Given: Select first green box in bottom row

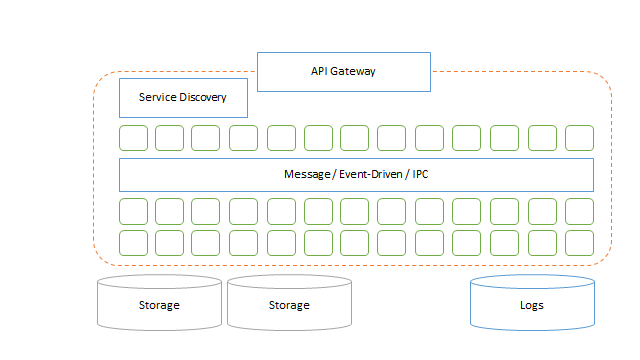Looking at the screenshot, I should click(x=133, y=243).
